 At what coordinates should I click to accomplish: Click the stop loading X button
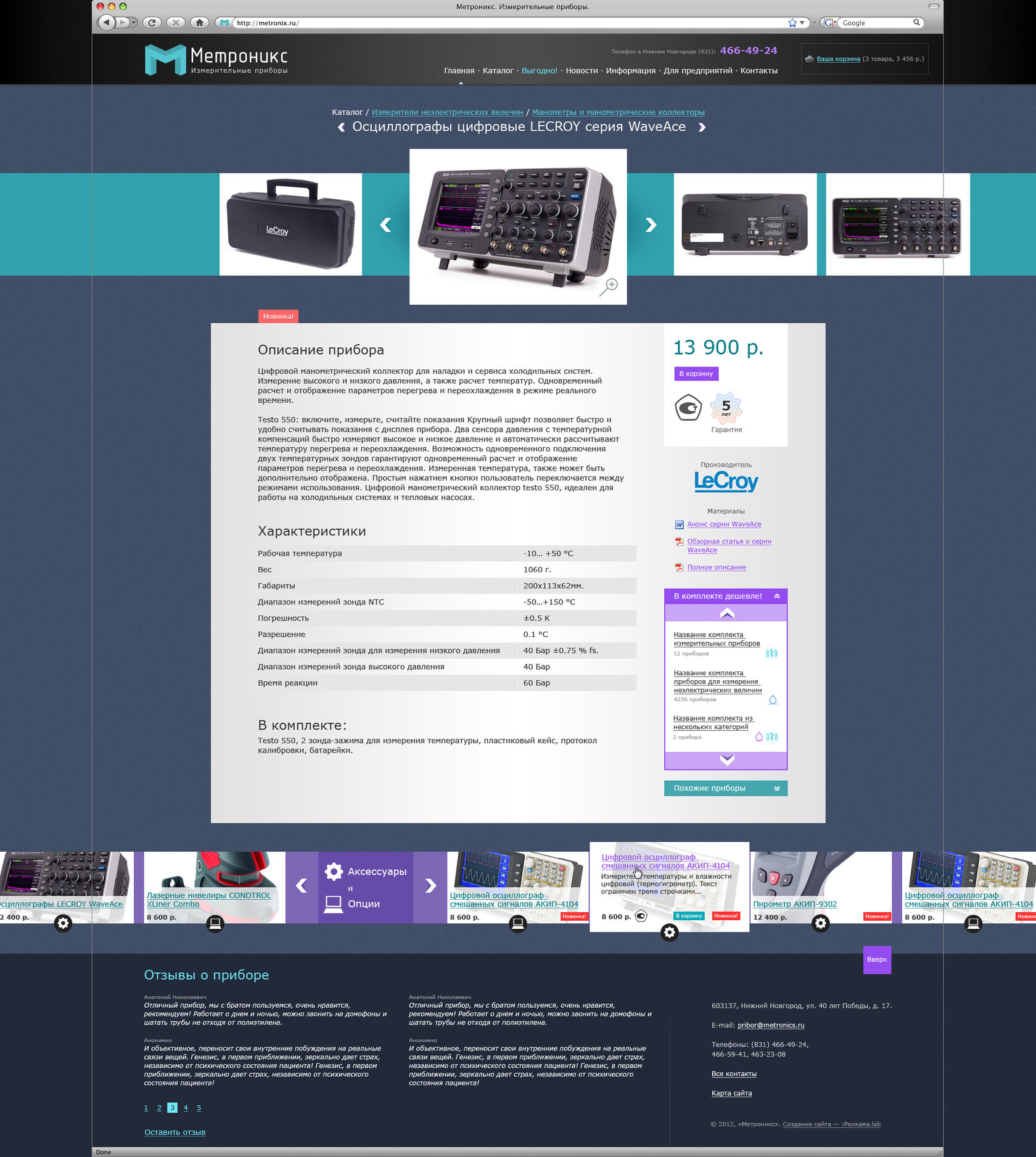point(176,23)
